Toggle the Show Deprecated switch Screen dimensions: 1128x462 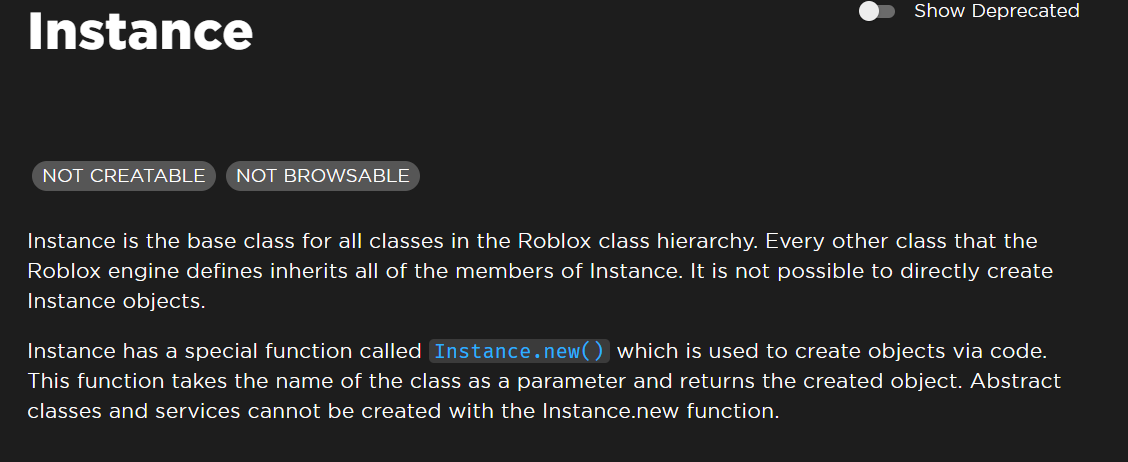click(x=876, y=12)
